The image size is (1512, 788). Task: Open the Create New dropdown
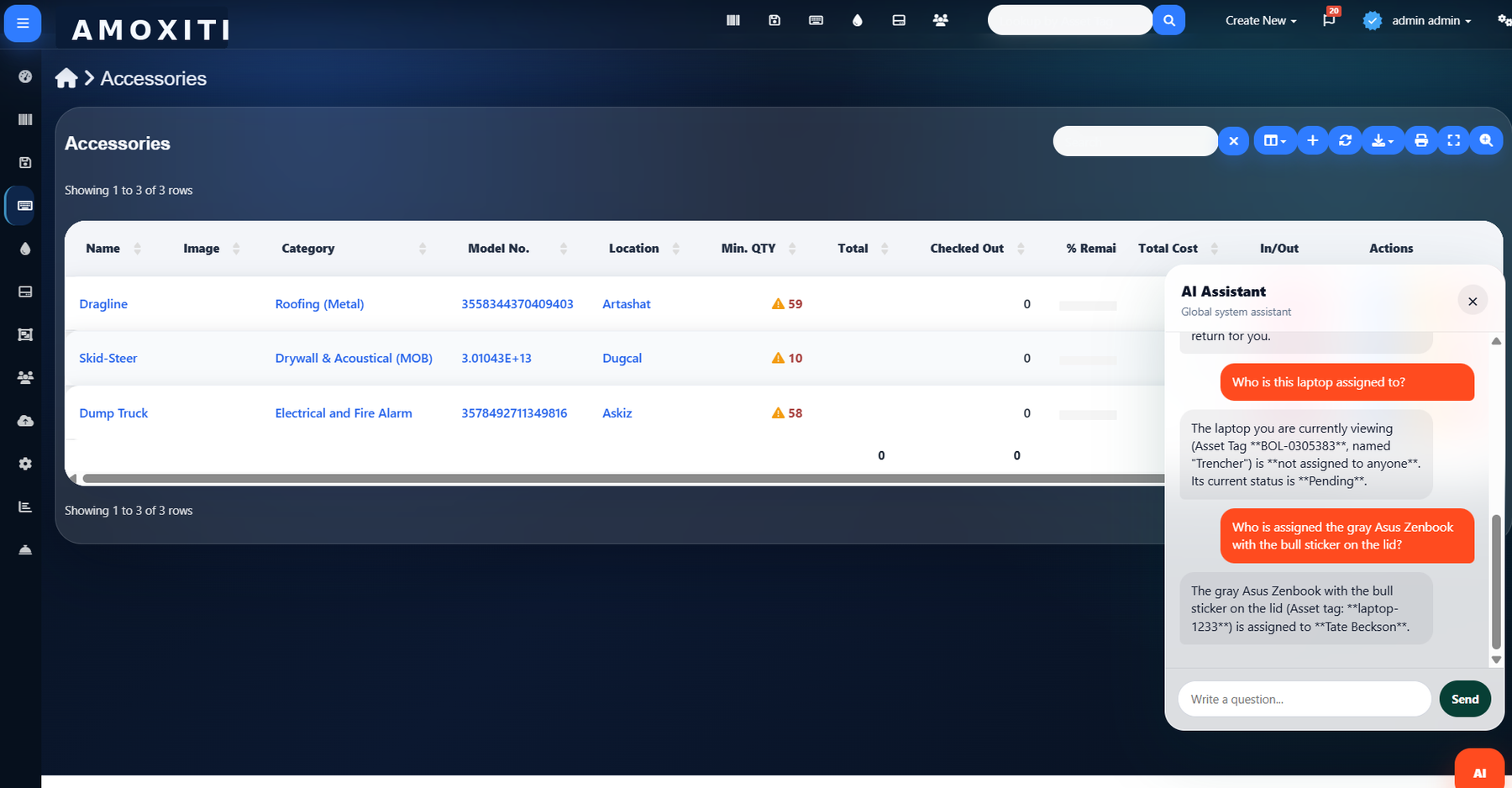[1261, 20]
